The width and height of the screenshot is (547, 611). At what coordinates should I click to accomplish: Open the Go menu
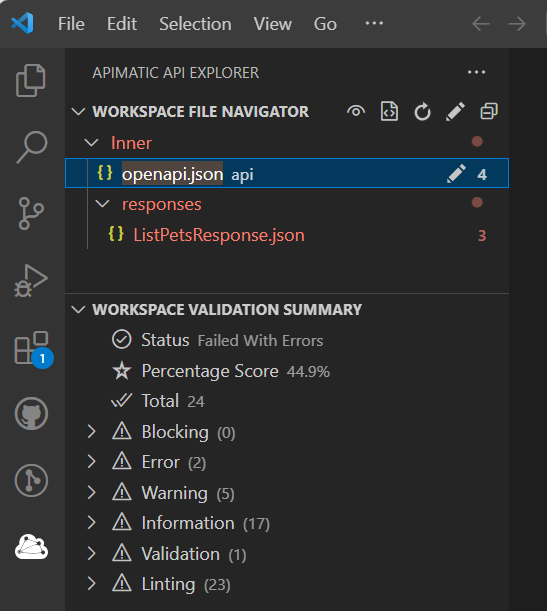point(325,24)
